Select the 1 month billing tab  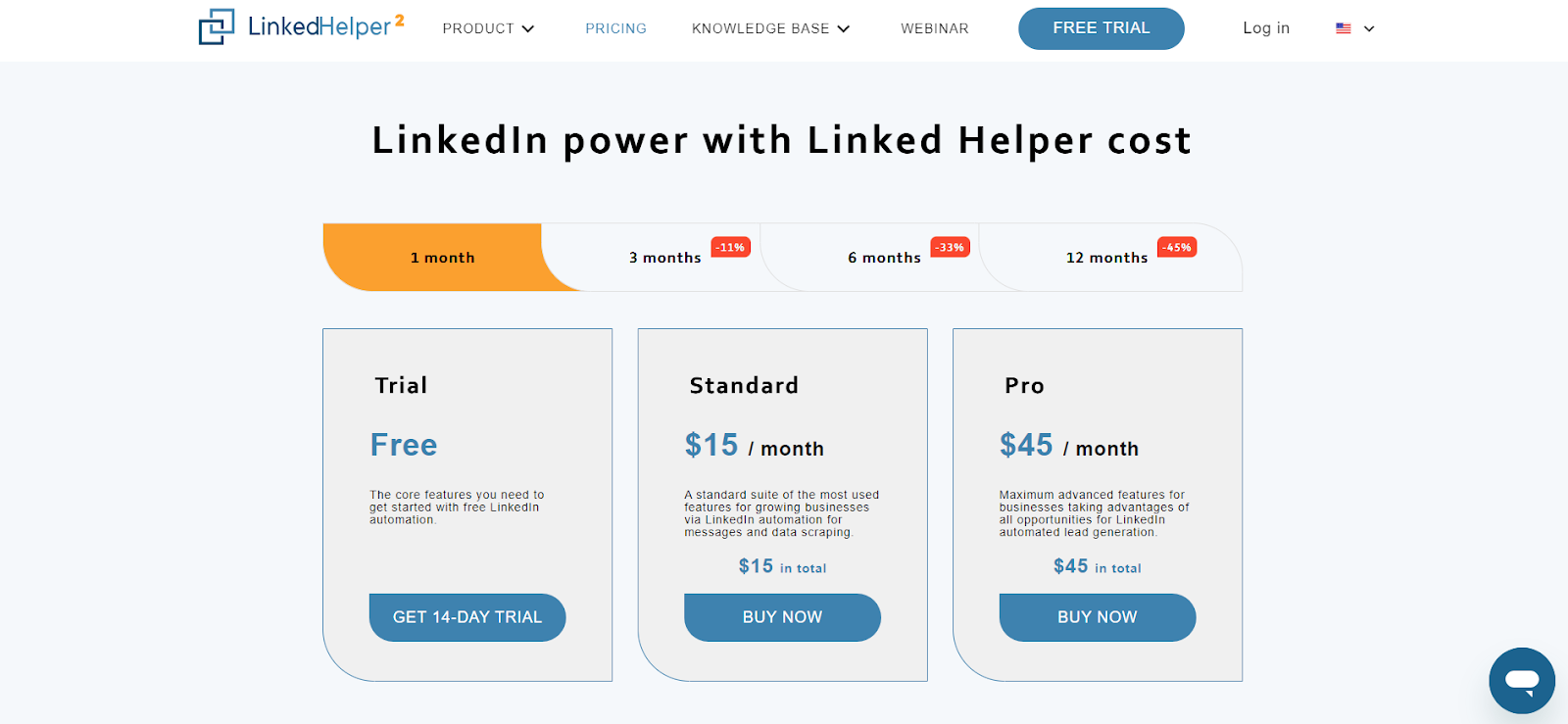442,258
